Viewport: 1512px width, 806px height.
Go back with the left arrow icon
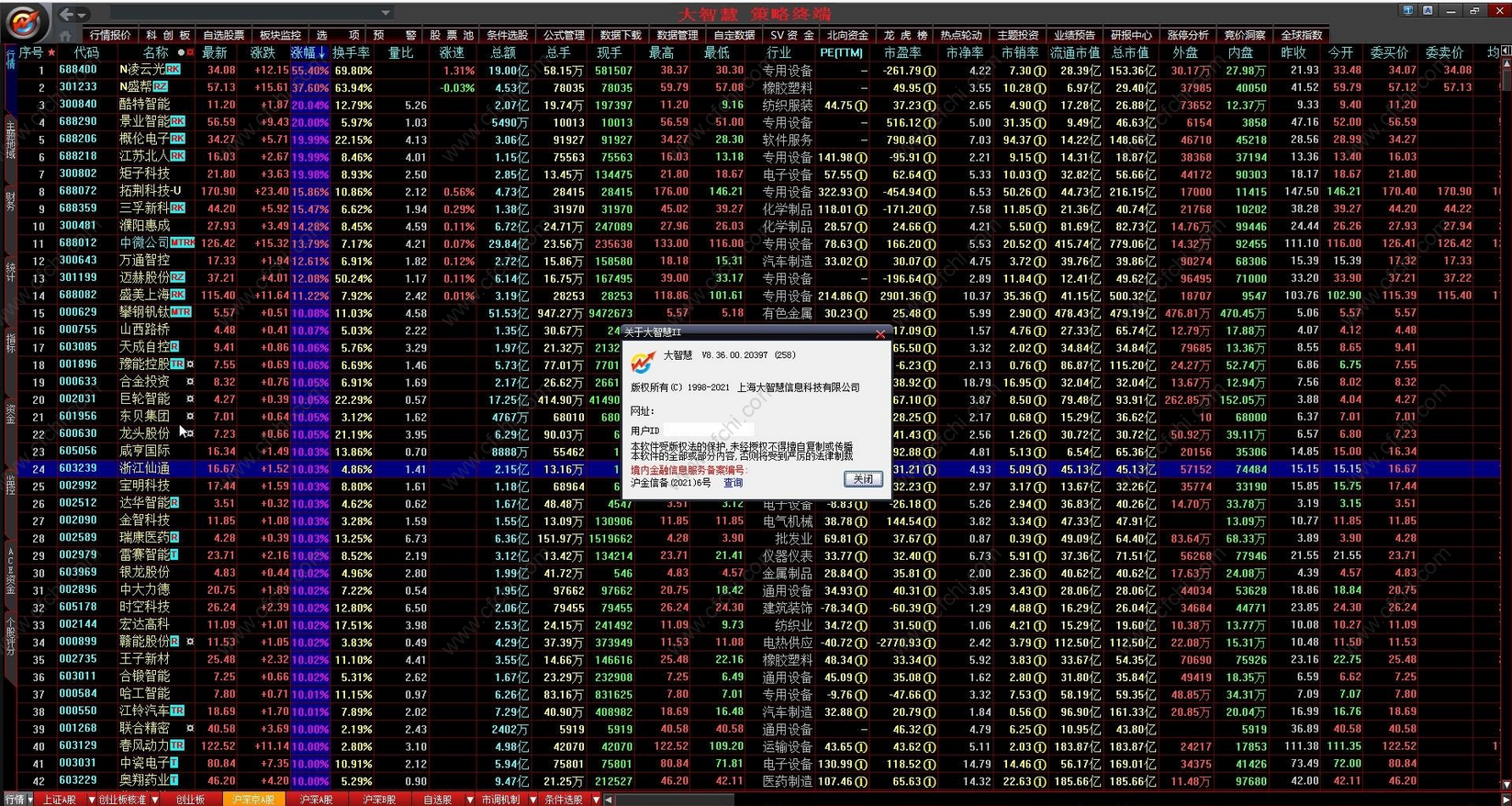(66, 14)
